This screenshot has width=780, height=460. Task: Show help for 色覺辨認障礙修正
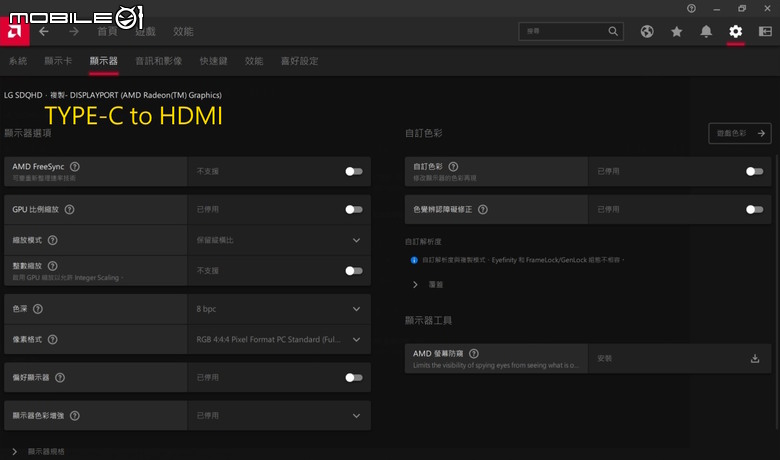click(483, 209)
